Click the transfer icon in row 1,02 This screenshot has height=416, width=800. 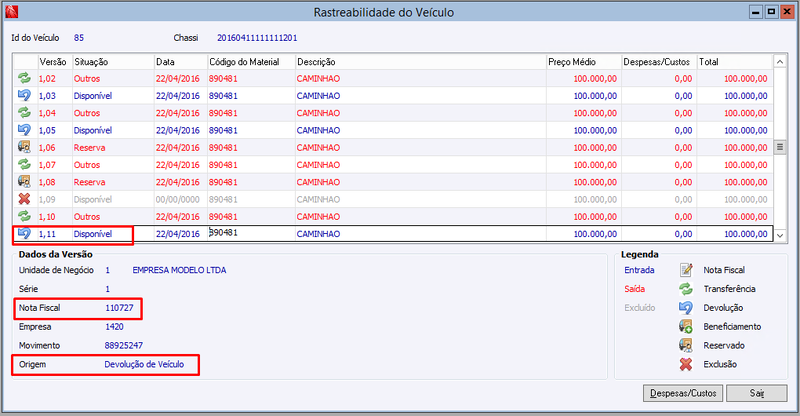pyautogui.click(x=24, y=78)
